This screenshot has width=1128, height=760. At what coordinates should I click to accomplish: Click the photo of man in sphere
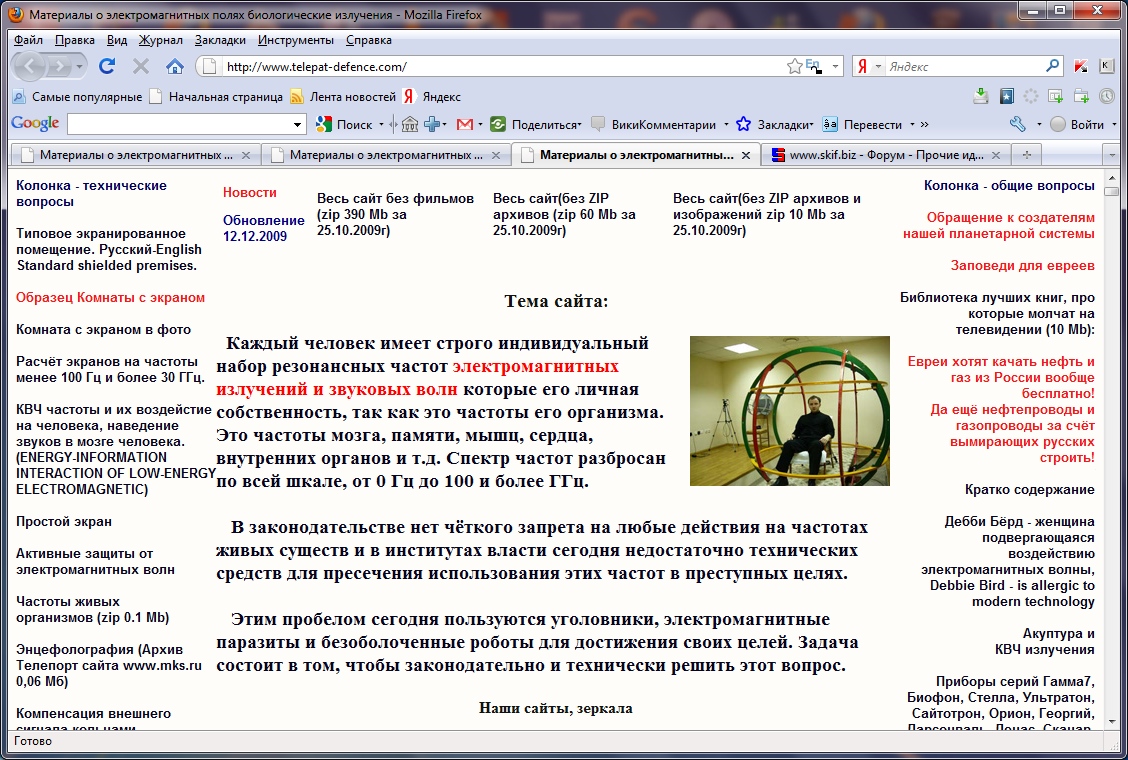pos(789,410)
